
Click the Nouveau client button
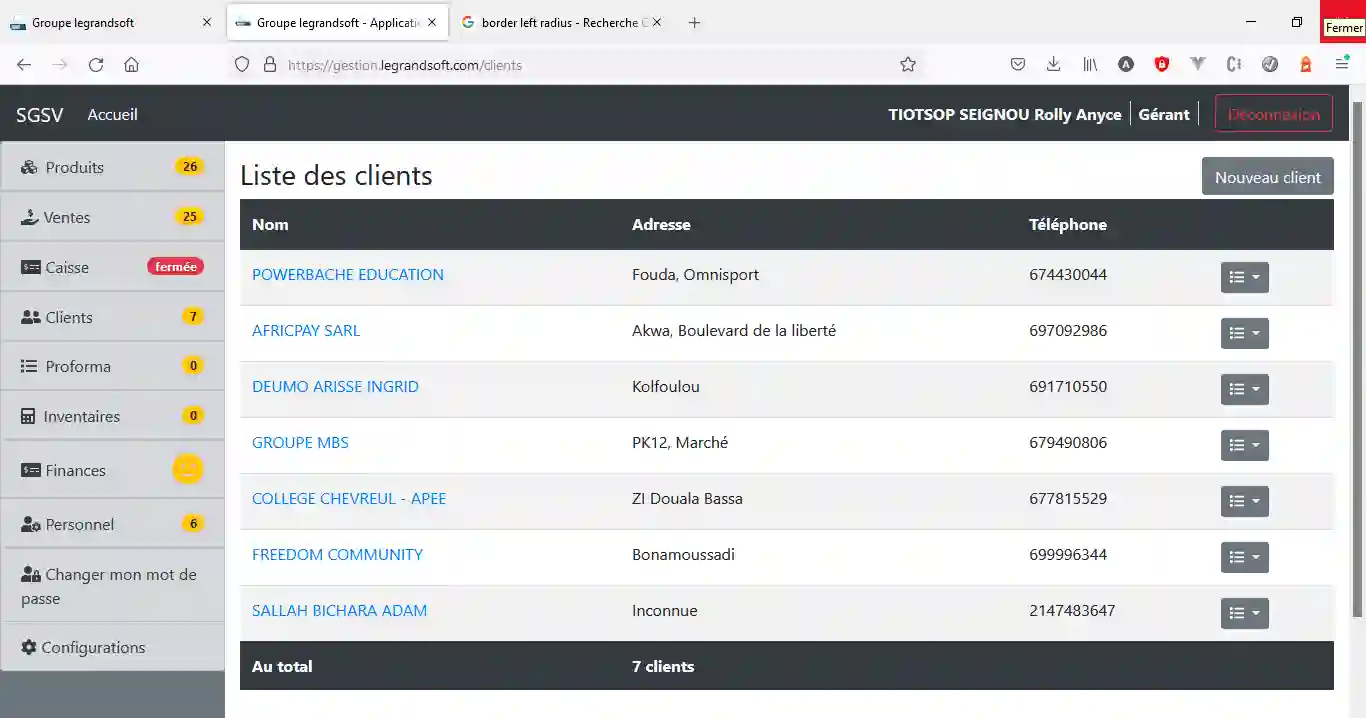(1267, 176)
